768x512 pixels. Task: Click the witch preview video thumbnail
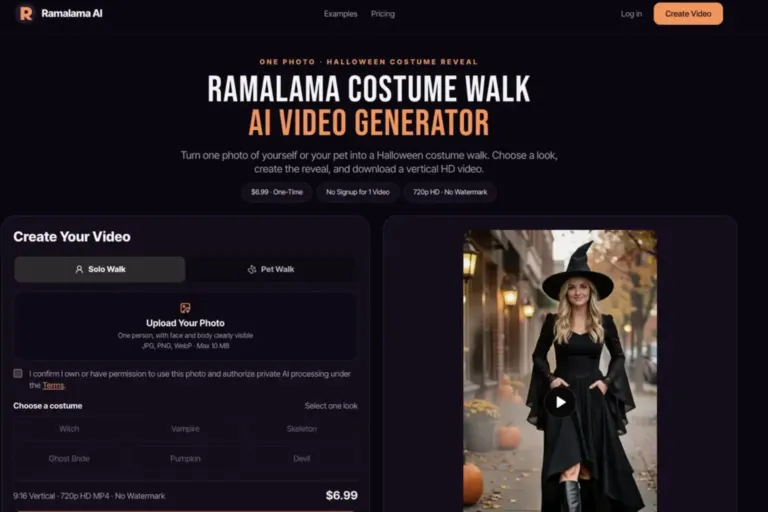coord(560,371)
